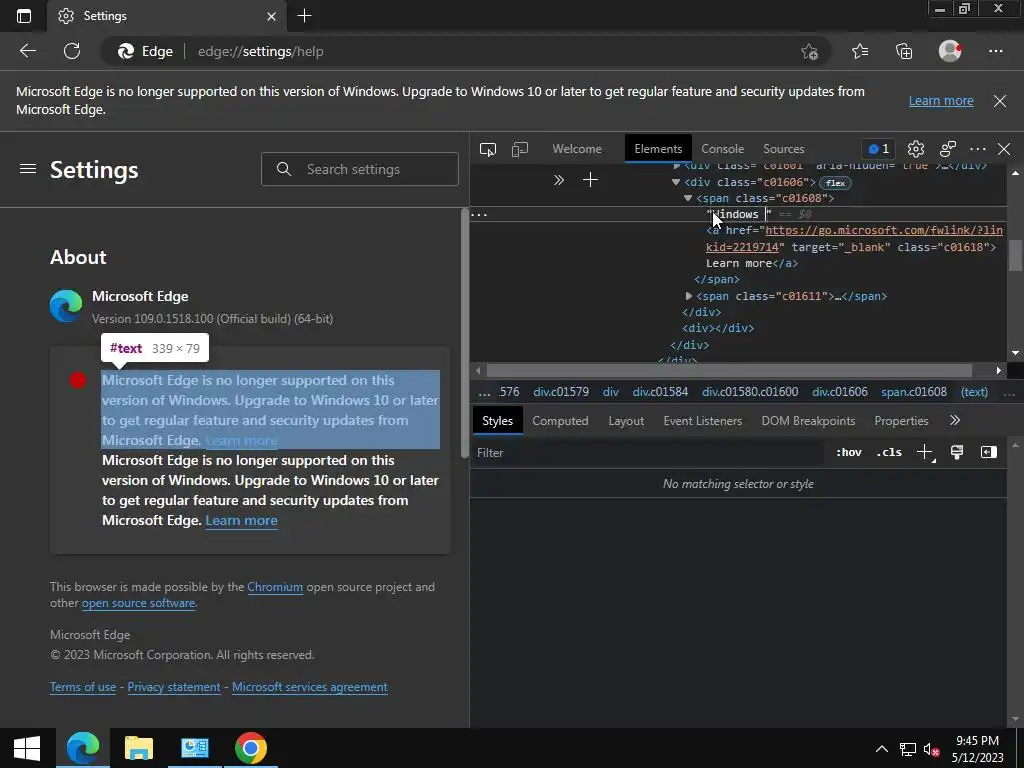The image size is (1024, 768).
Task: Toggle device emulation in DevTools
Action: click(x=520, y=149)
